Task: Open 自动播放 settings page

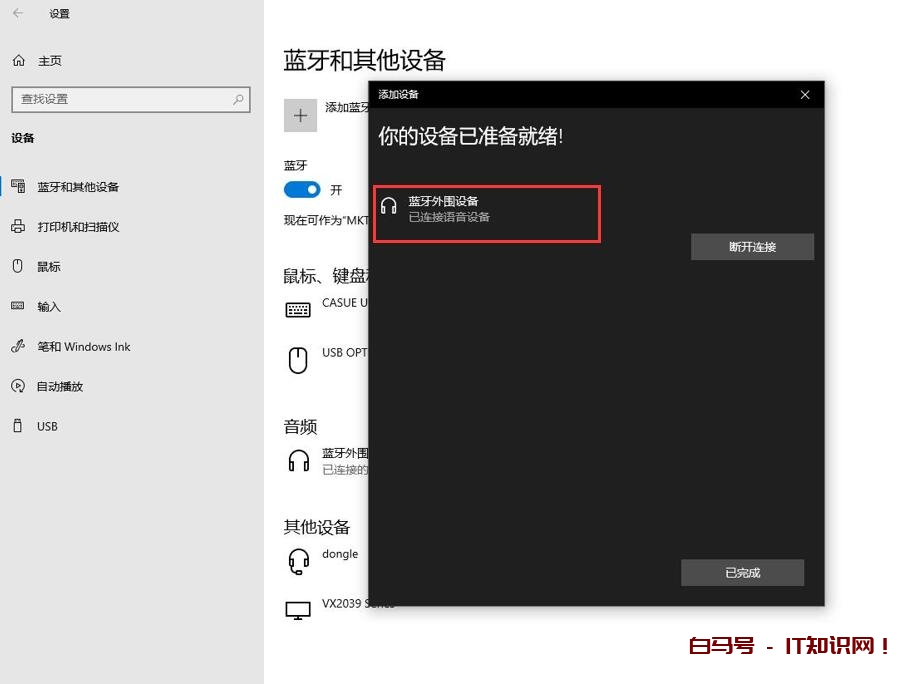Action: click(x=60, y=387)
